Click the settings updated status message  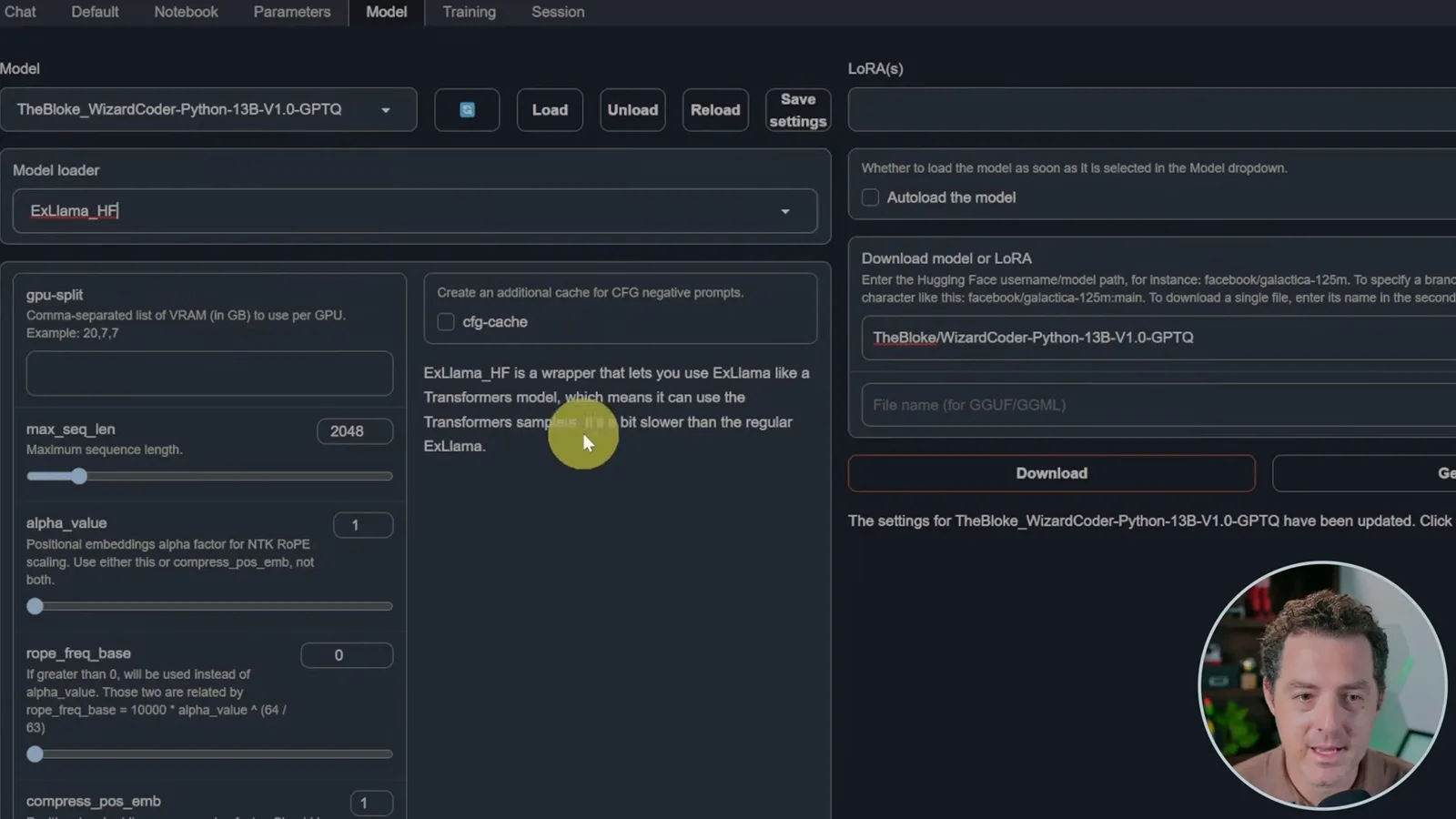[1150, 521]
